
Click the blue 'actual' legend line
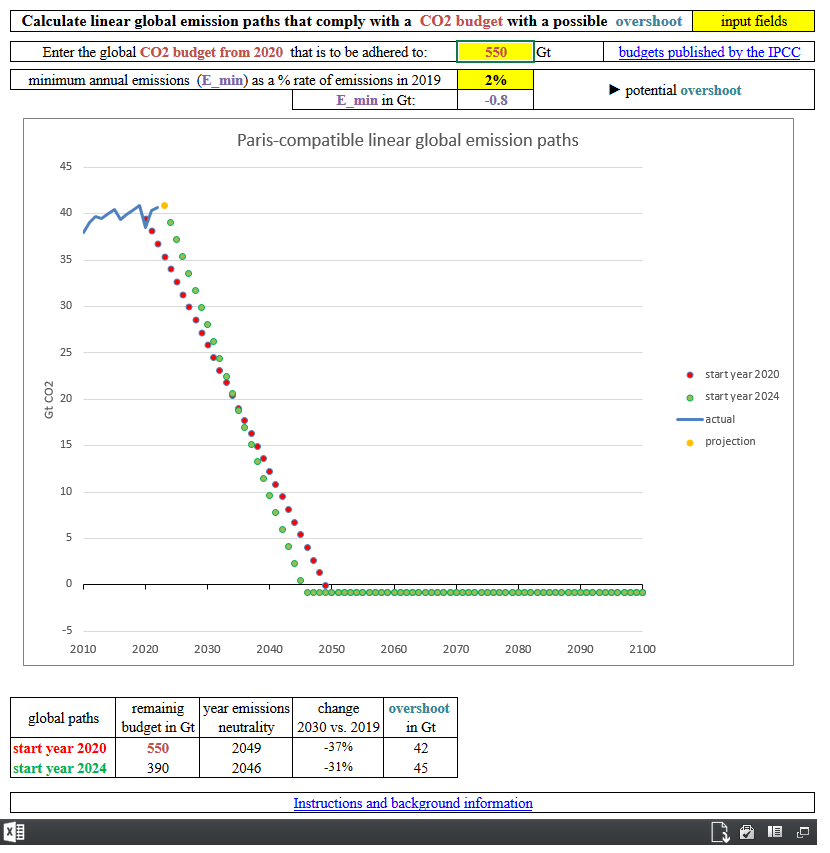coord(690,419)
